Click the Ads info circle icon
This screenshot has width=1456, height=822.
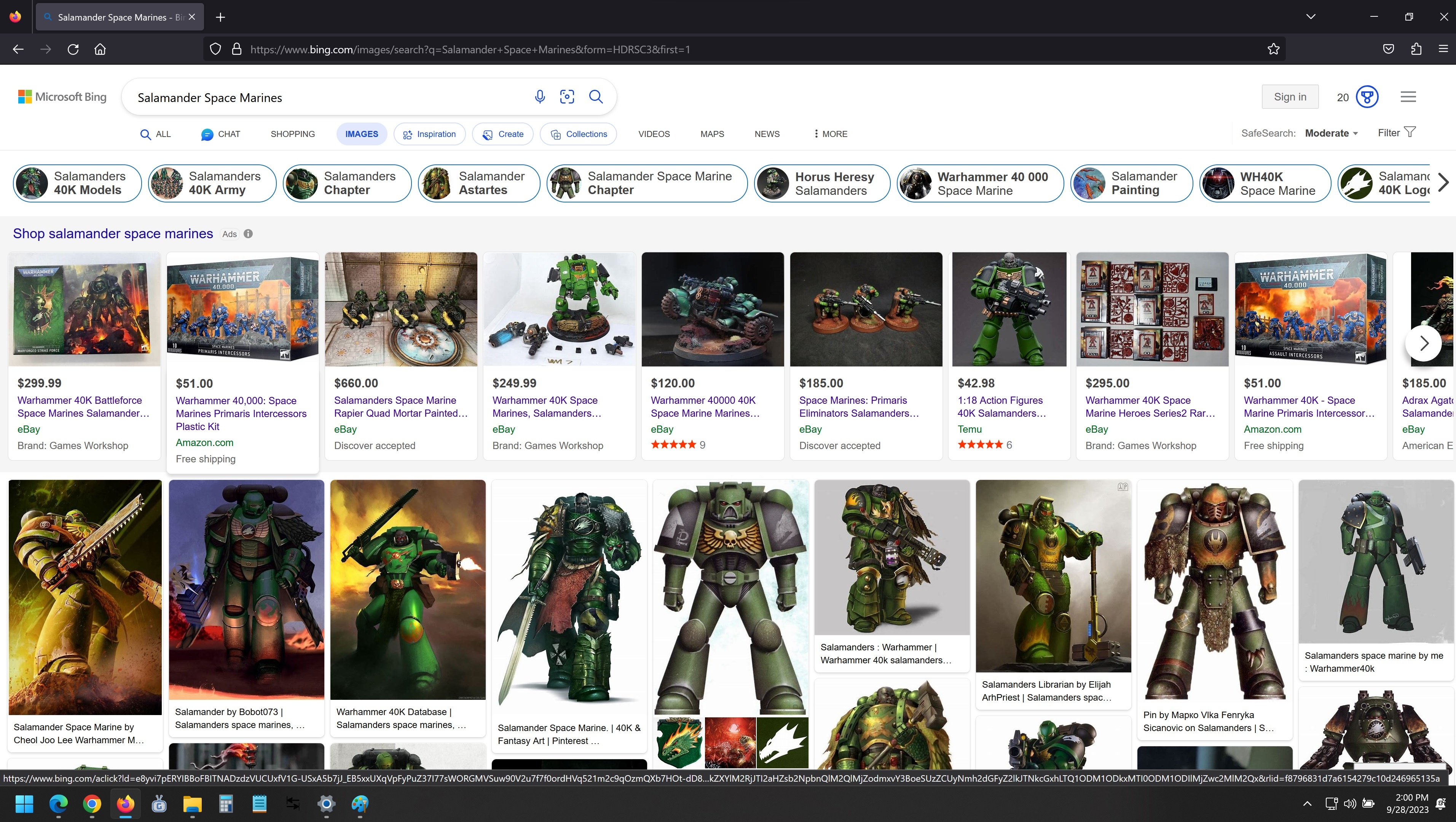tap(248, 234)
